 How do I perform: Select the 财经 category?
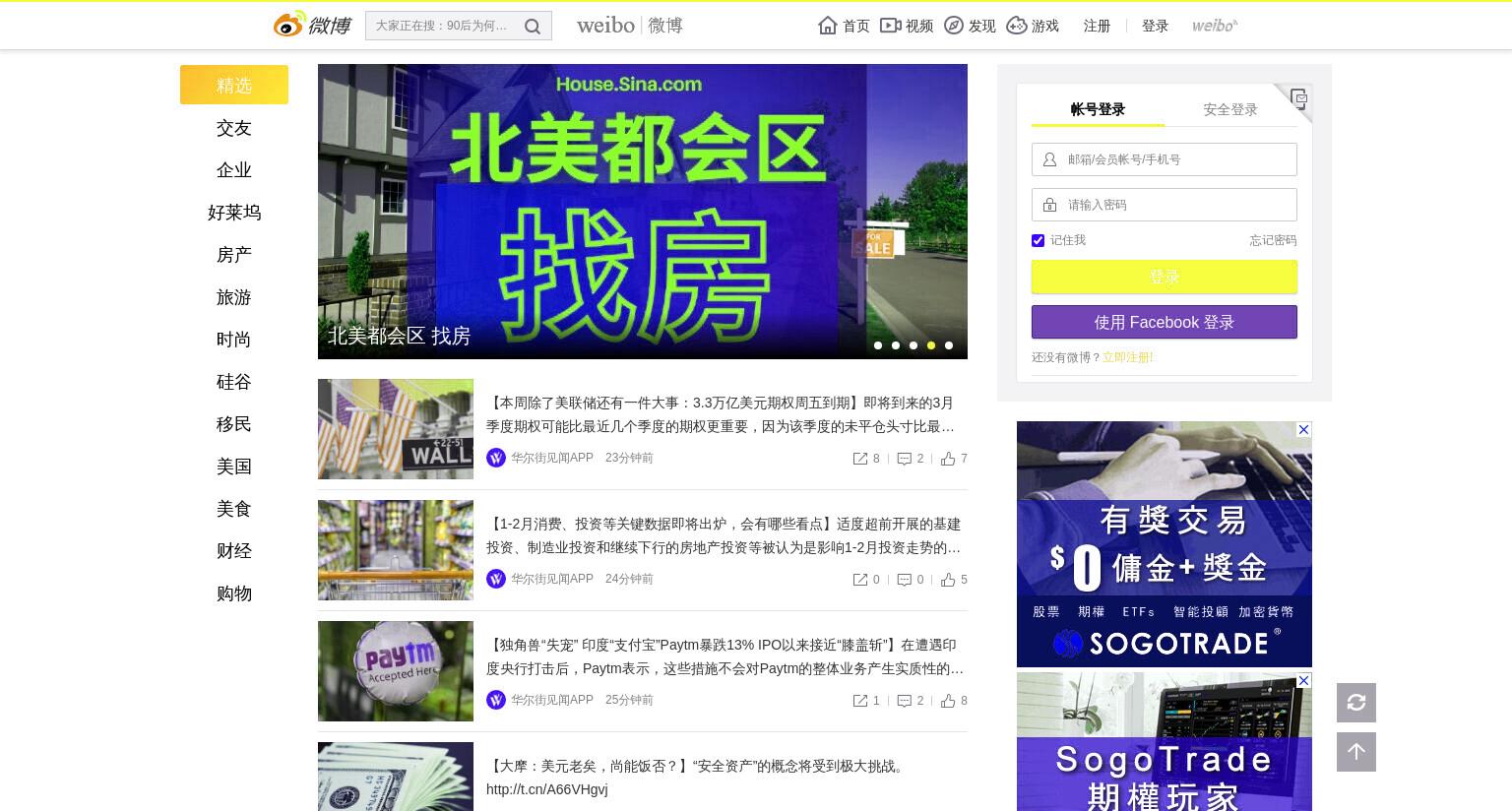tap(234, 551)
